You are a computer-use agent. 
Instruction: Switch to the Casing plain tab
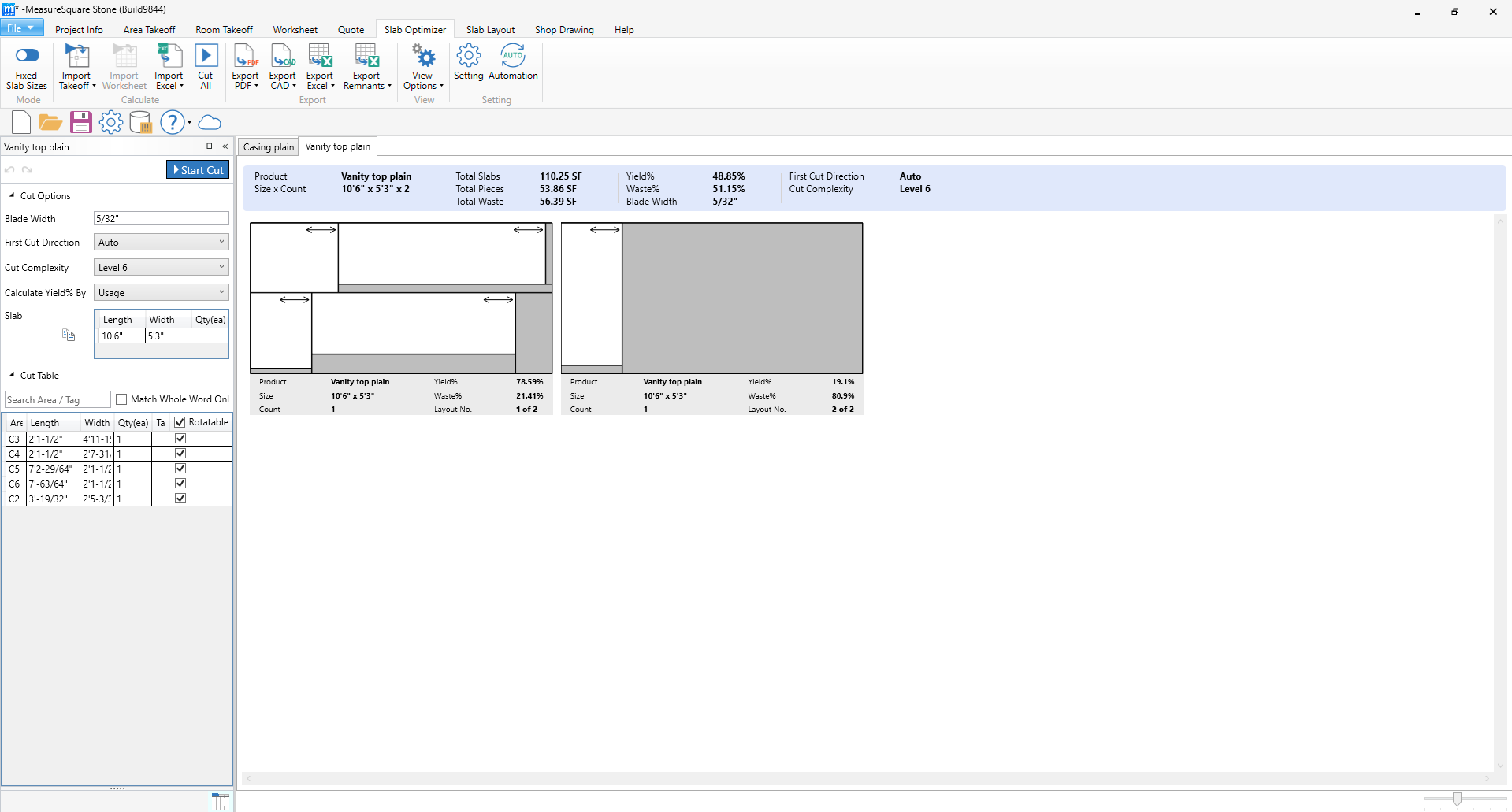268,147
